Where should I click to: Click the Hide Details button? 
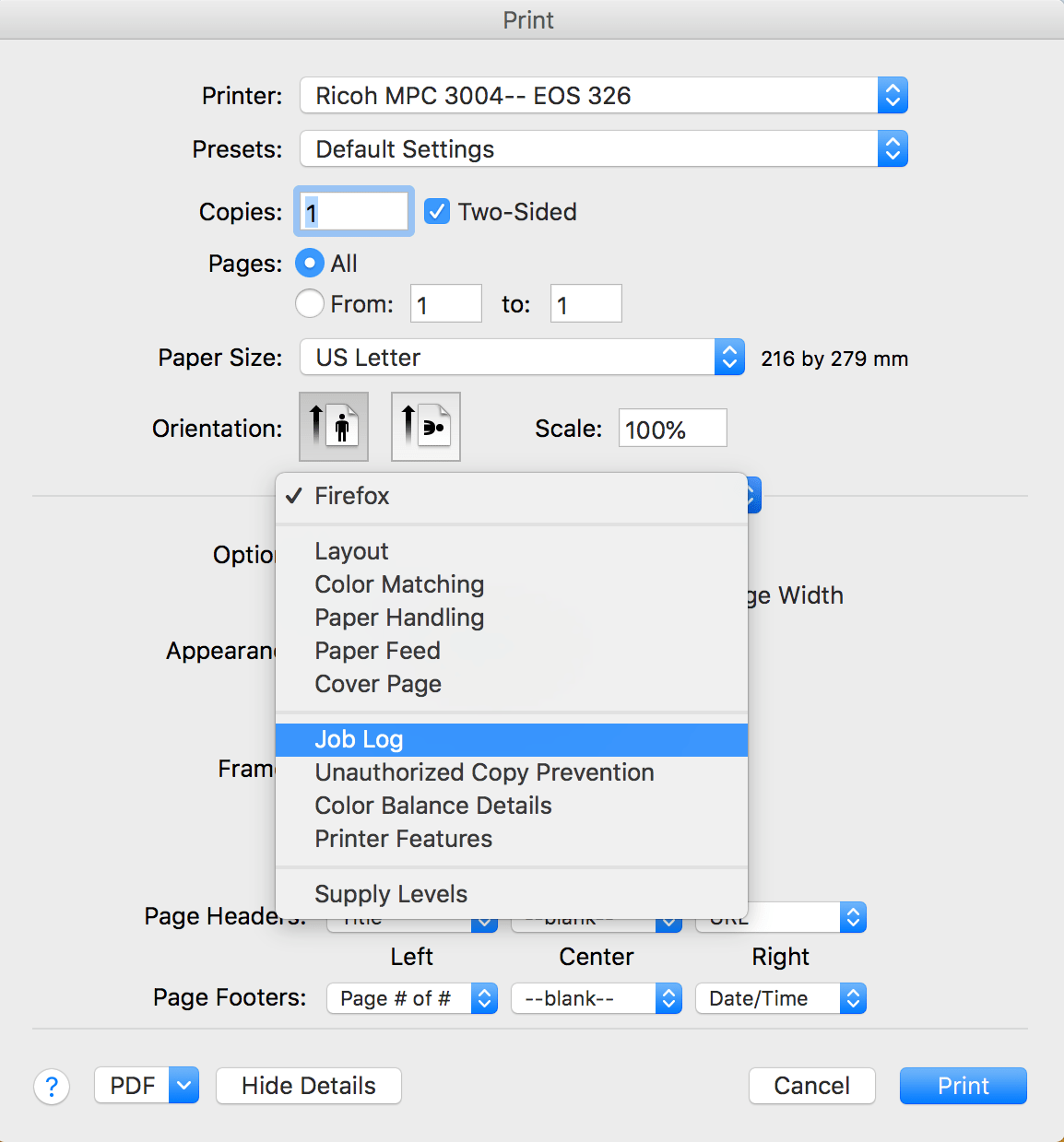click(x=308, y=1086)
